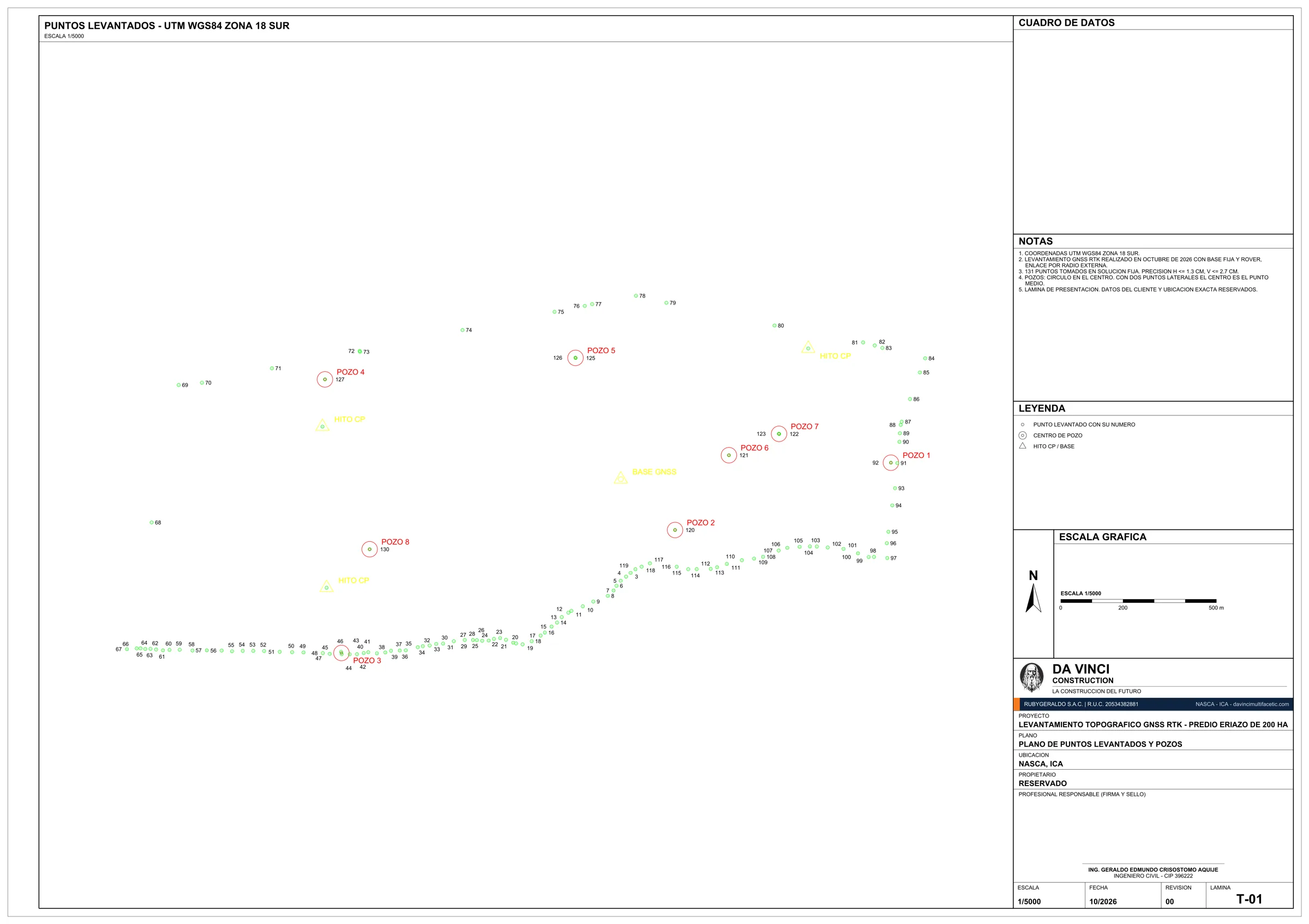Click the graphic scale bar

pos(1138,601)
